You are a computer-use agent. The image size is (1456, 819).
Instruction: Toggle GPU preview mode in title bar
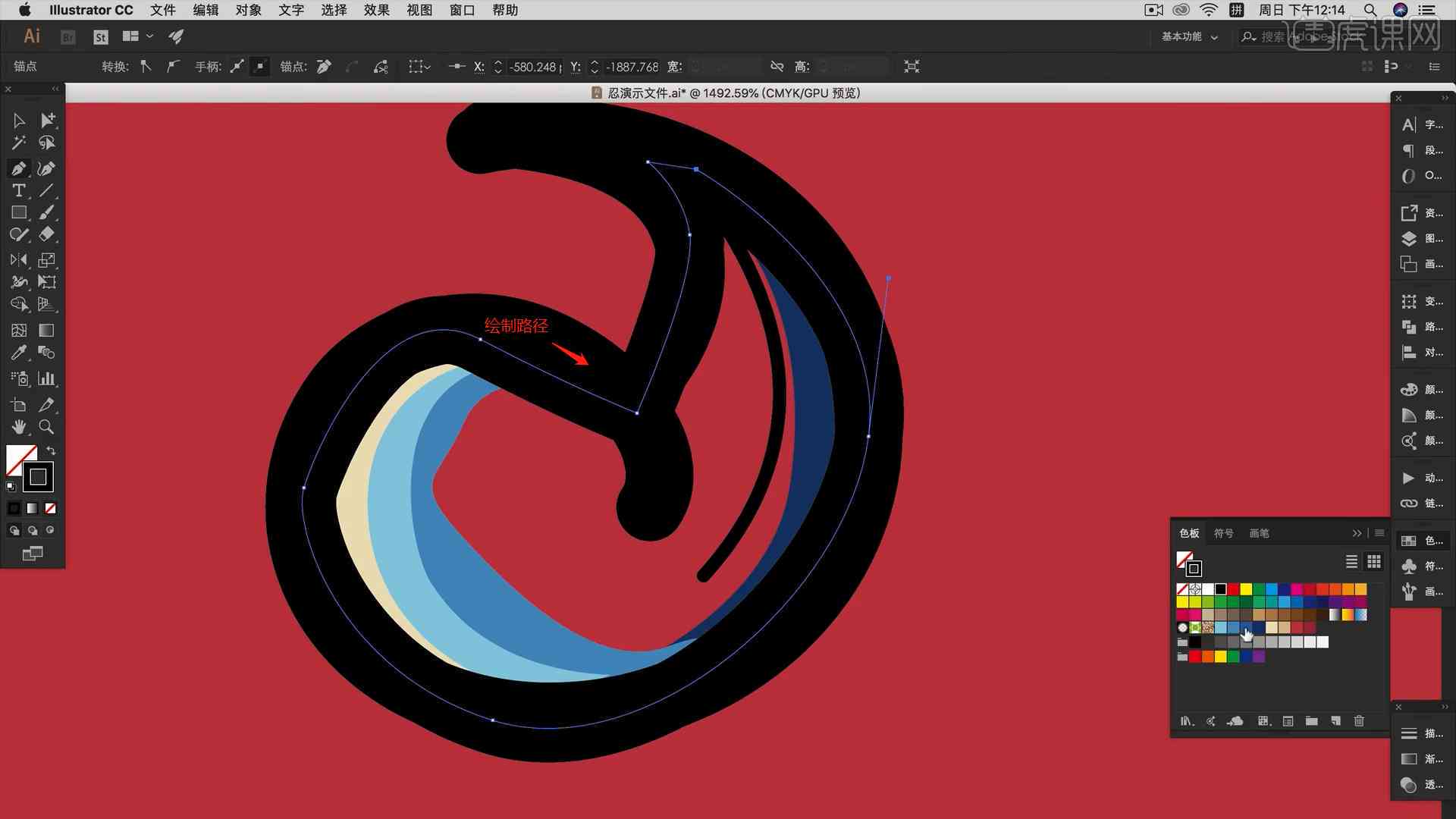click(818, 93)
